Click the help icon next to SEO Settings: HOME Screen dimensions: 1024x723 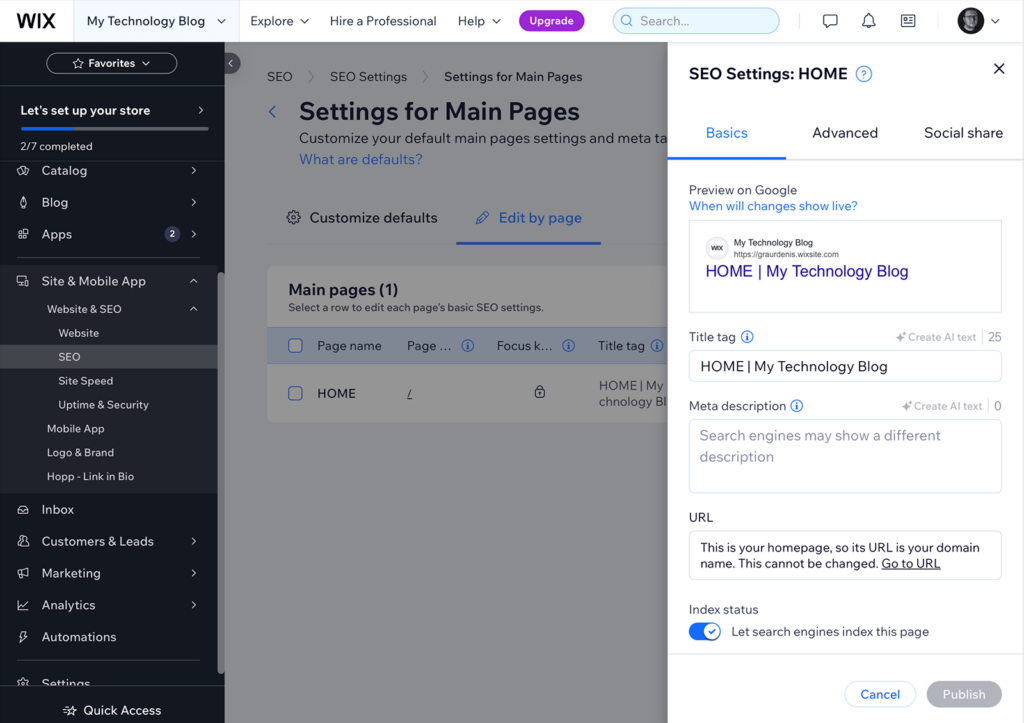(x=863, y=74)
